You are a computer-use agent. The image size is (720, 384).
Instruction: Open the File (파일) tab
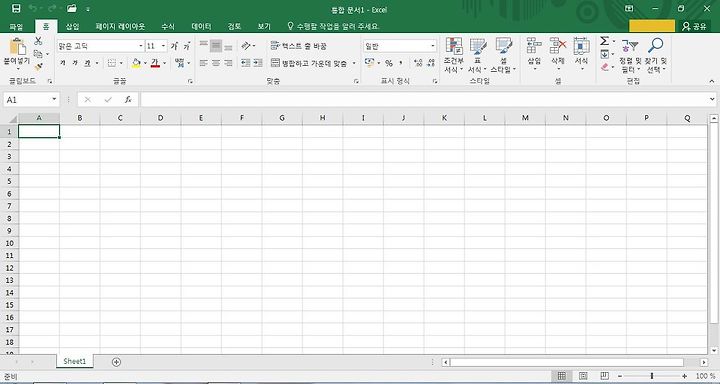coord(16,27)
